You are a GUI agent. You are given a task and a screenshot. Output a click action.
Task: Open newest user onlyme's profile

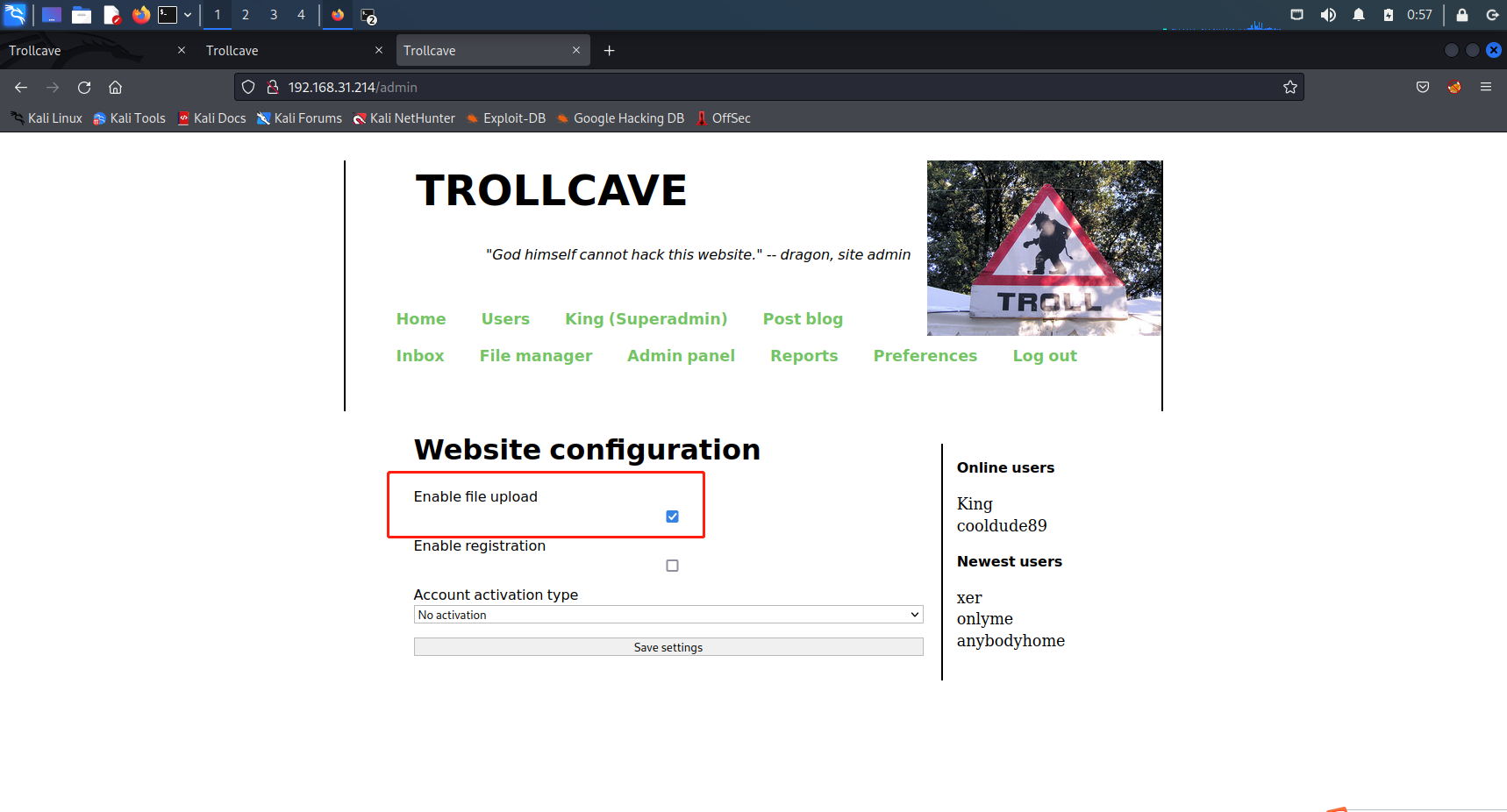(985, 619)
